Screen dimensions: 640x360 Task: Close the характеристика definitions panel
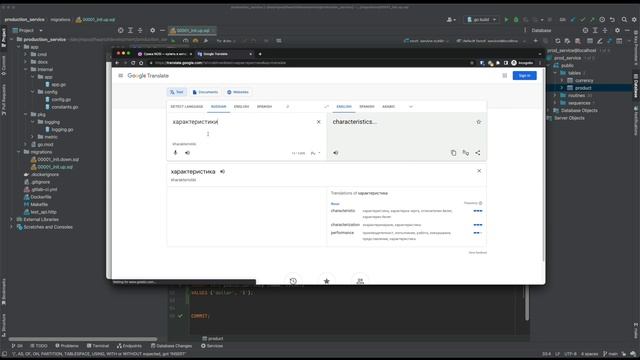(479, 171)
